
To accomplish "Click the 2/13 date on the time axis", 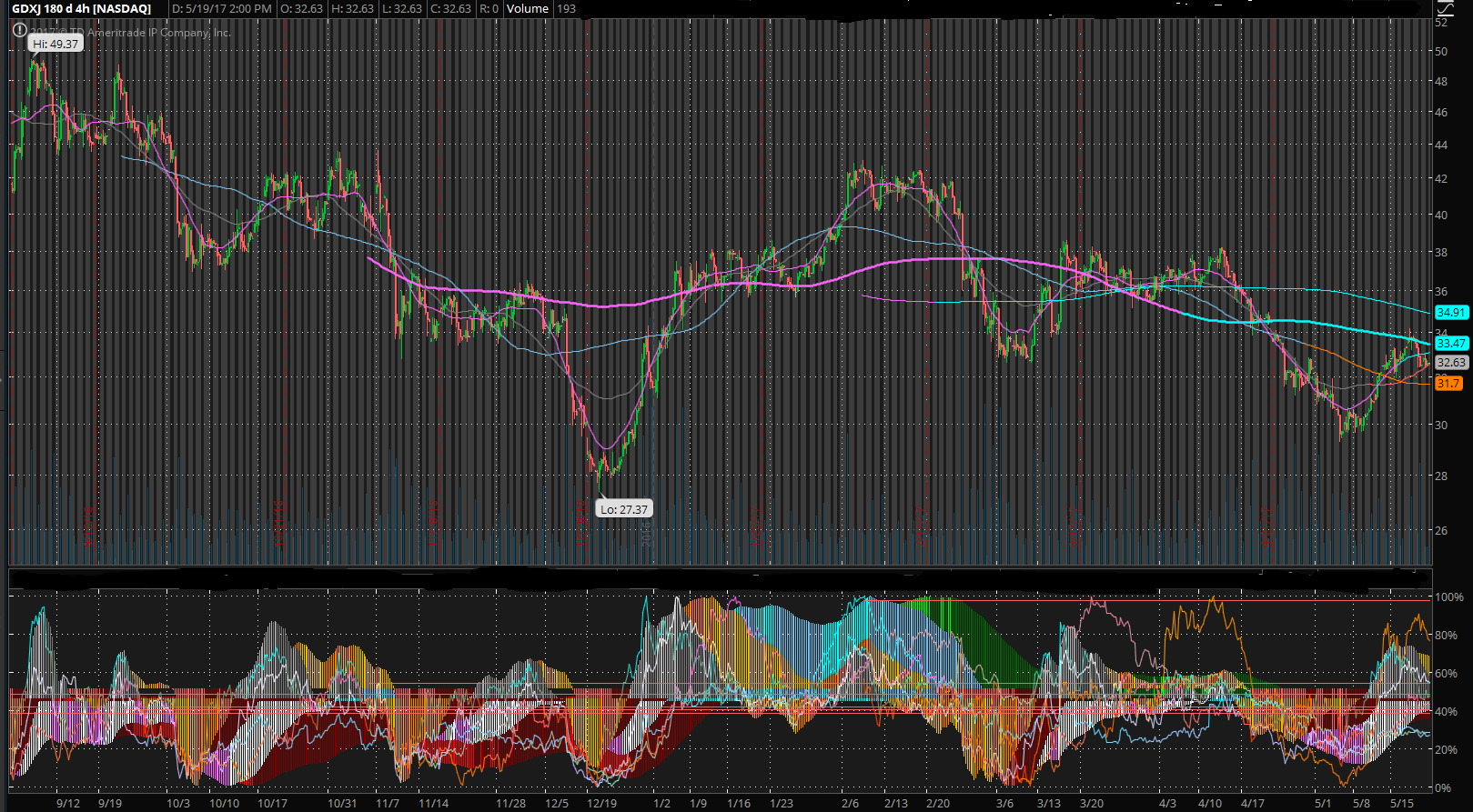I will click(x=896, y=804).
